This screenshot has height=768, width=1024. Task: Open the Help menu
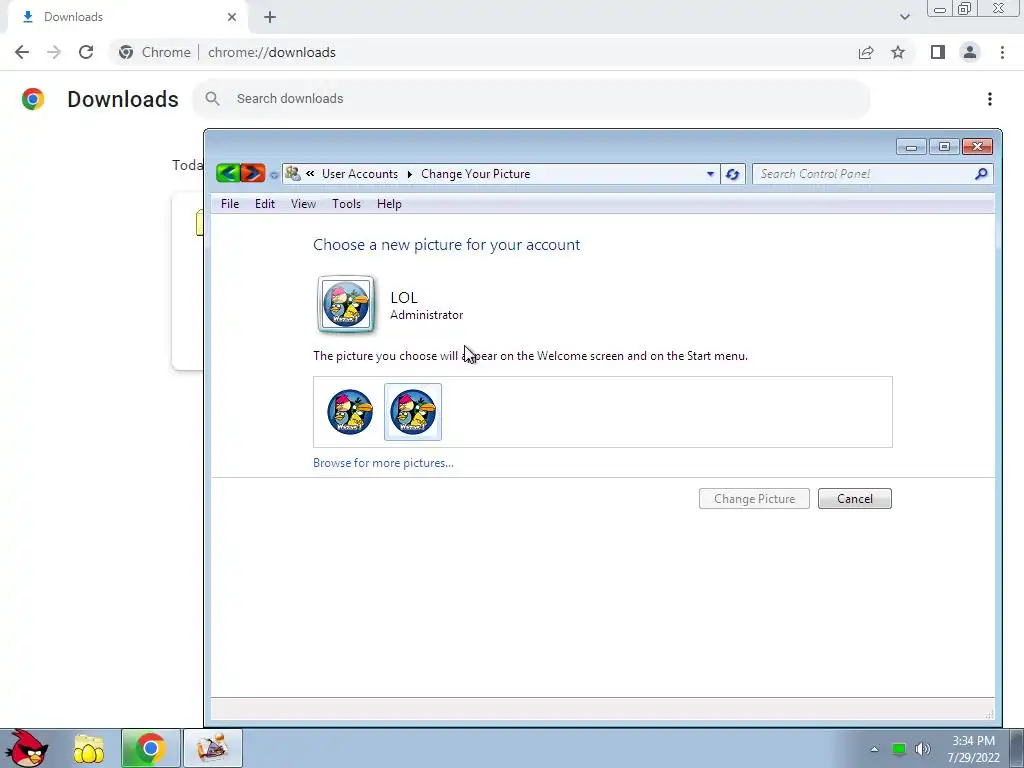click(x=389, y=204)
